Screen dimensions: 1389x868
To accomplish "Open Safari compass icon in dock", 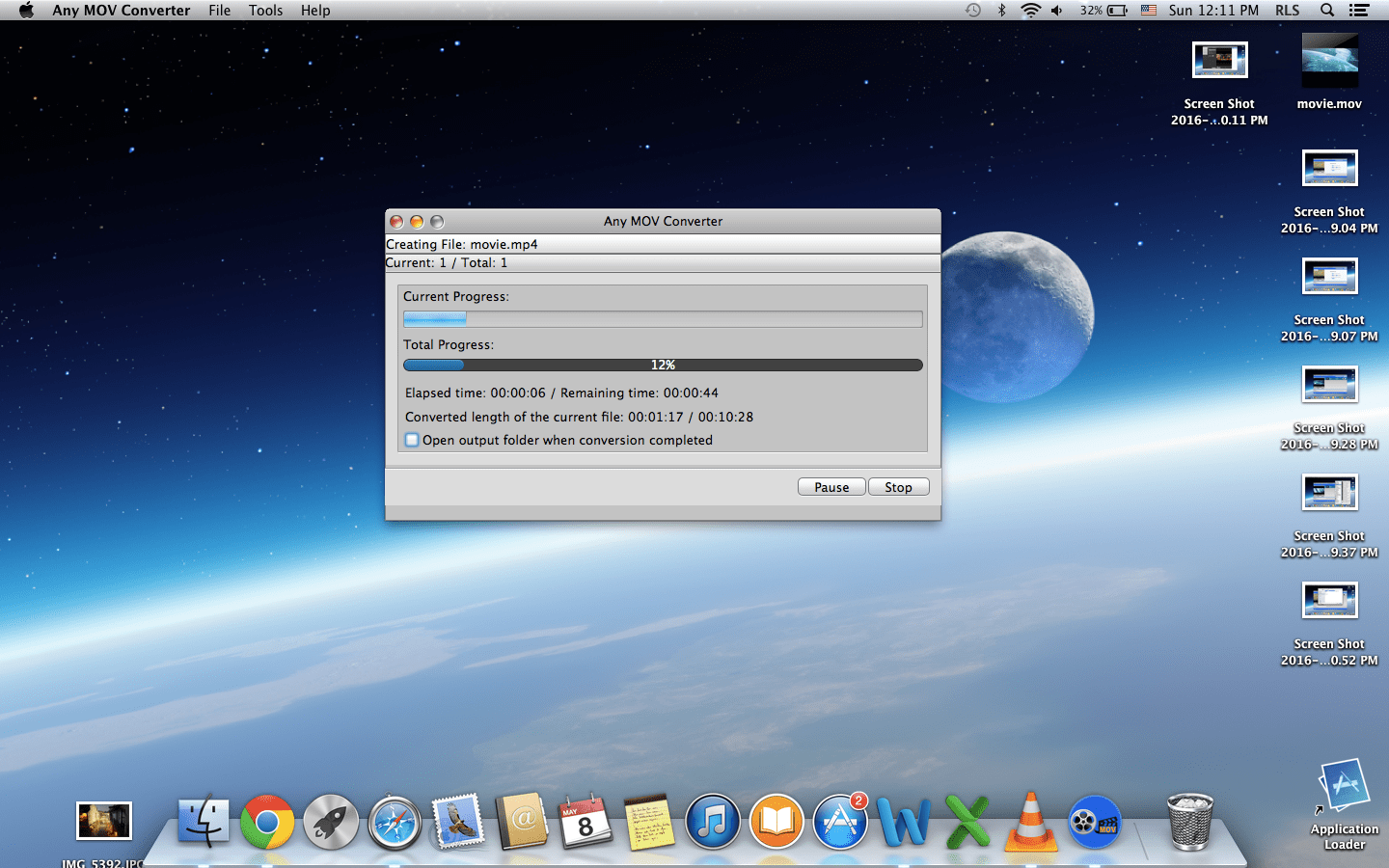I will point(395,822).
